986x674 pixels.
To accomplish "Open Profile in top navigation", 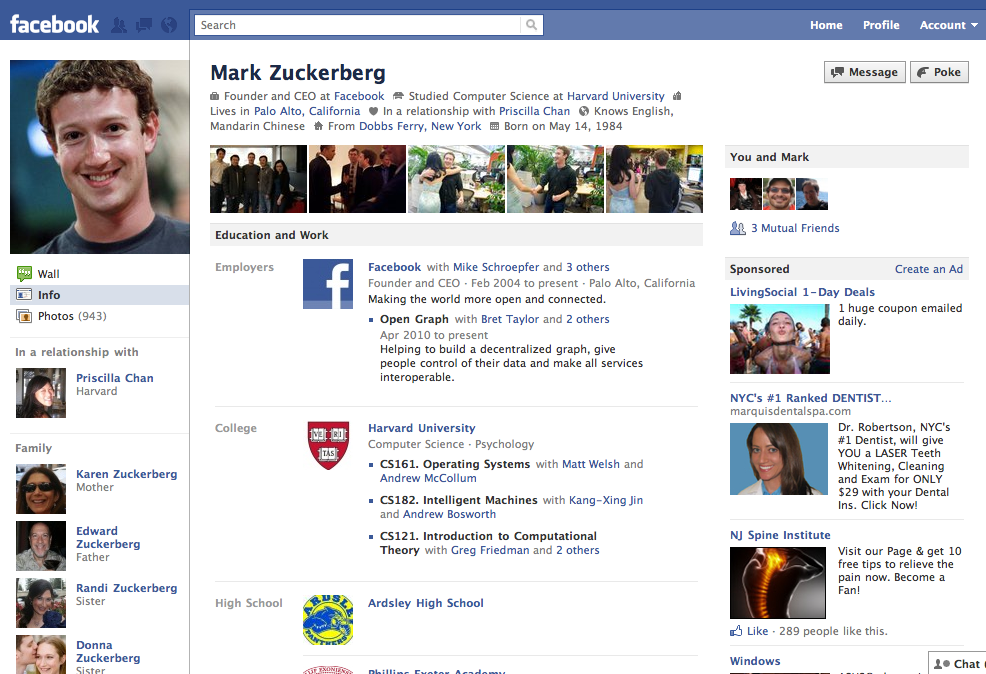I will 881,25.
